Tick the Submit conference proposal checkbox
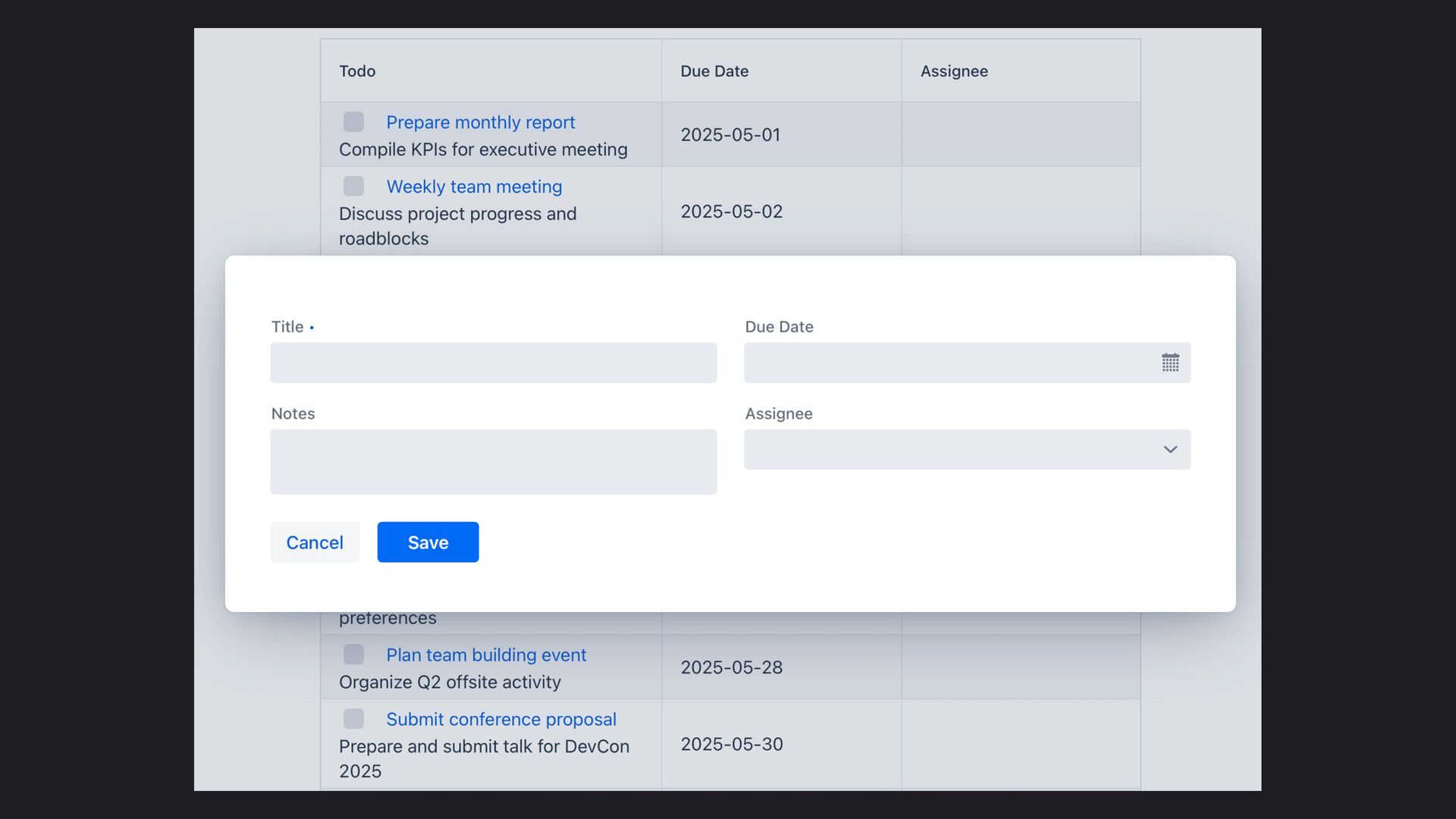Image resolution: width=1456 pixels, height=819 pixels. 353,719
